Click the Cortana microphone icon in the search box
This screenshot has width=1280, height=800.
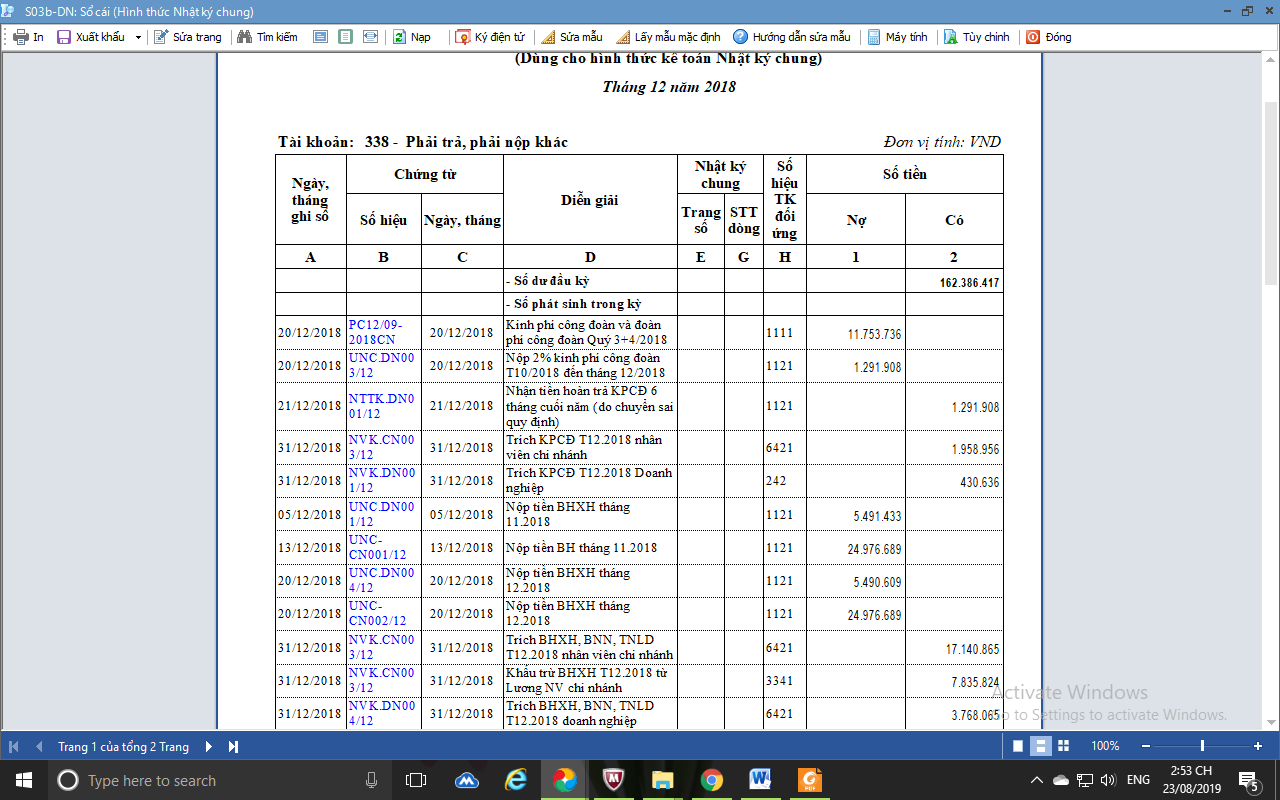[x=371, y=780]
